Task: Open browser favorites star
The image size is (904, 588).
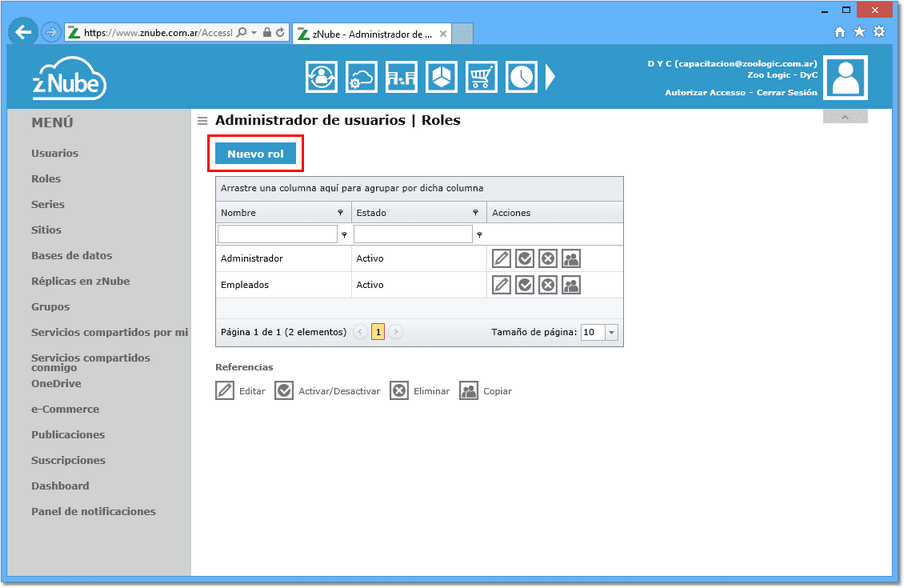Action: coord(860,32)
